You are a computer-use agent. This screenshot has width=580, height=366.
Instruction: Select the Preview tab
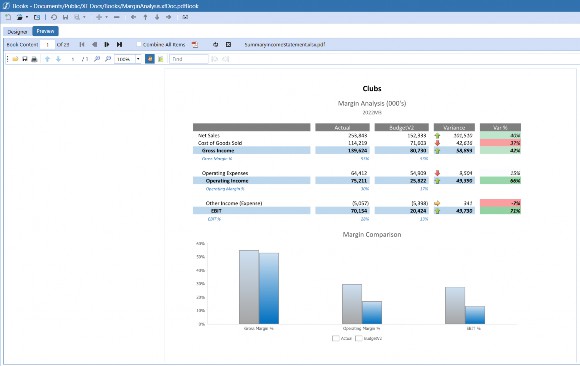pos(45,31)
